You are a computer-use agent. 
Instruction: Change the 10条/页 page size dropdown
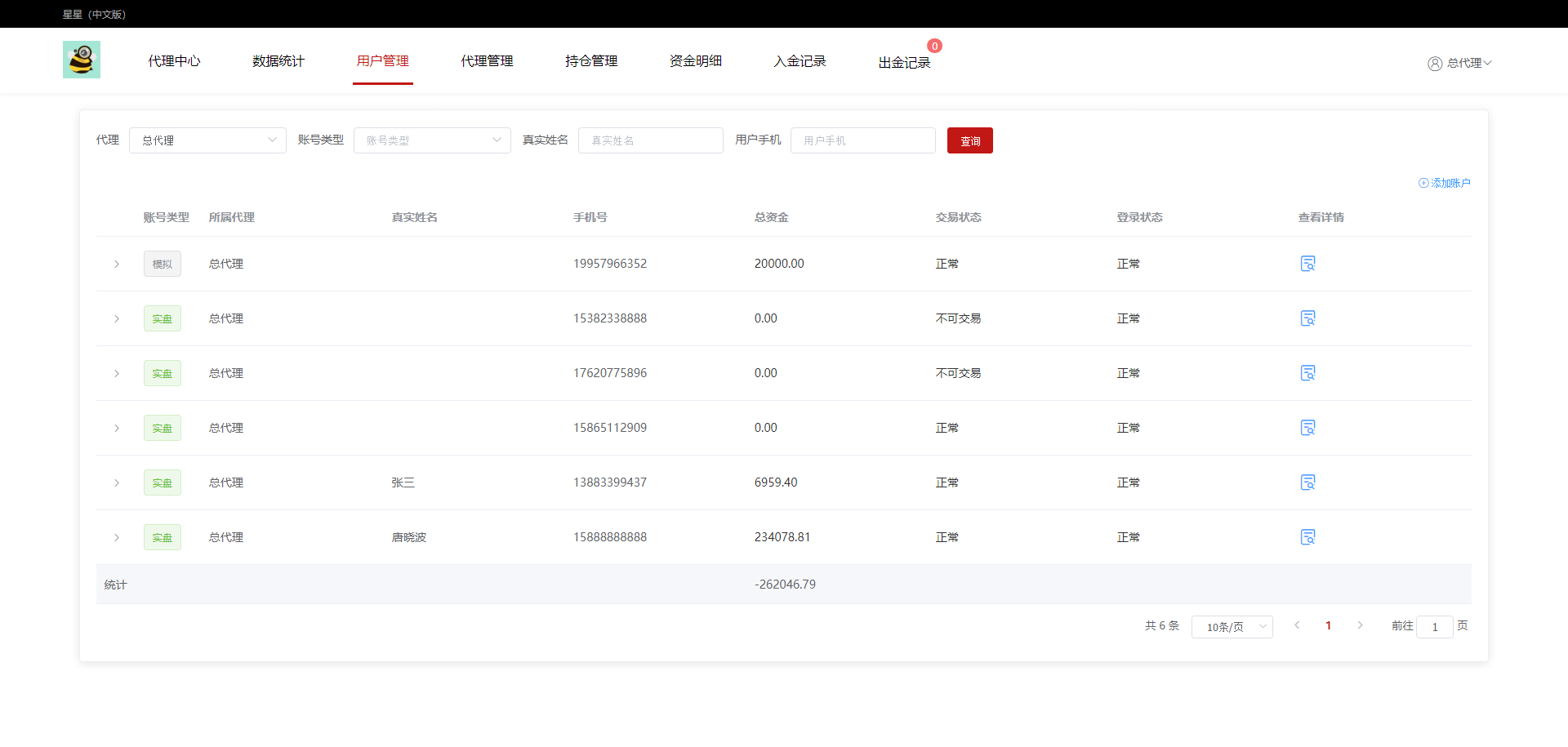click(1232, 627)
